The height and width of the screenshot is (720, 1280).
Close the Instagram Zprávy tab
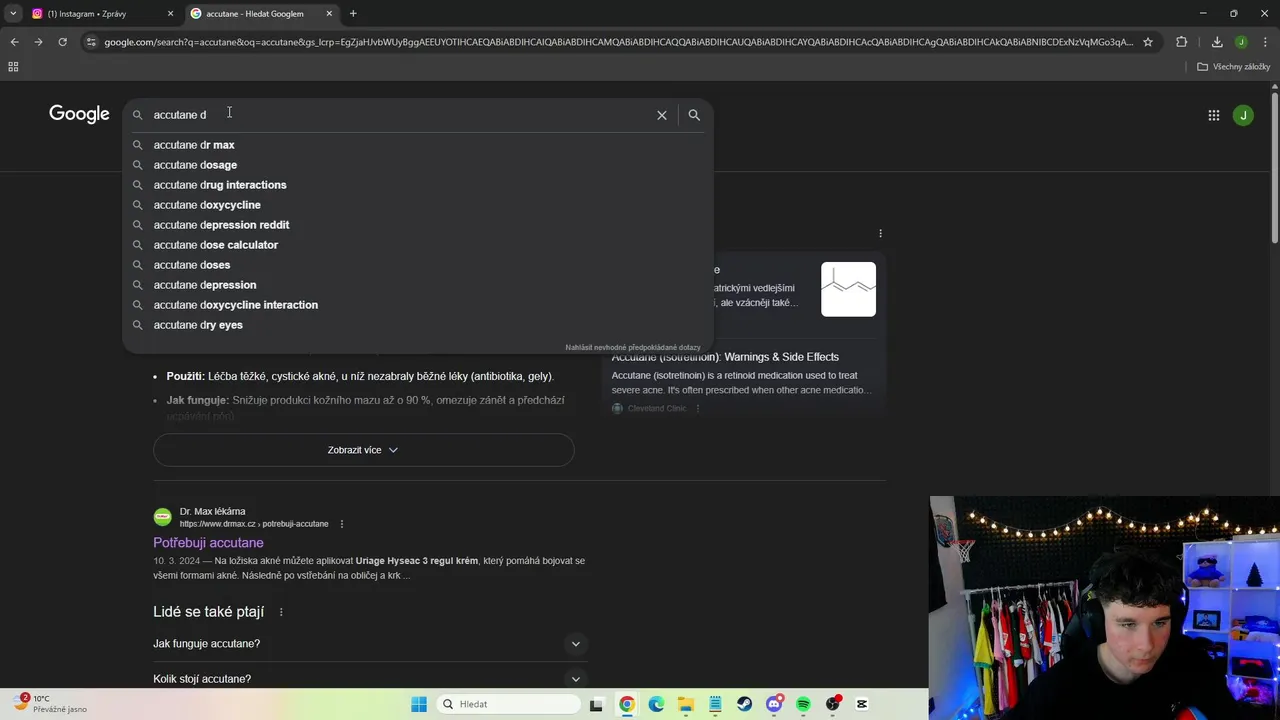click(x=170, y=14)
